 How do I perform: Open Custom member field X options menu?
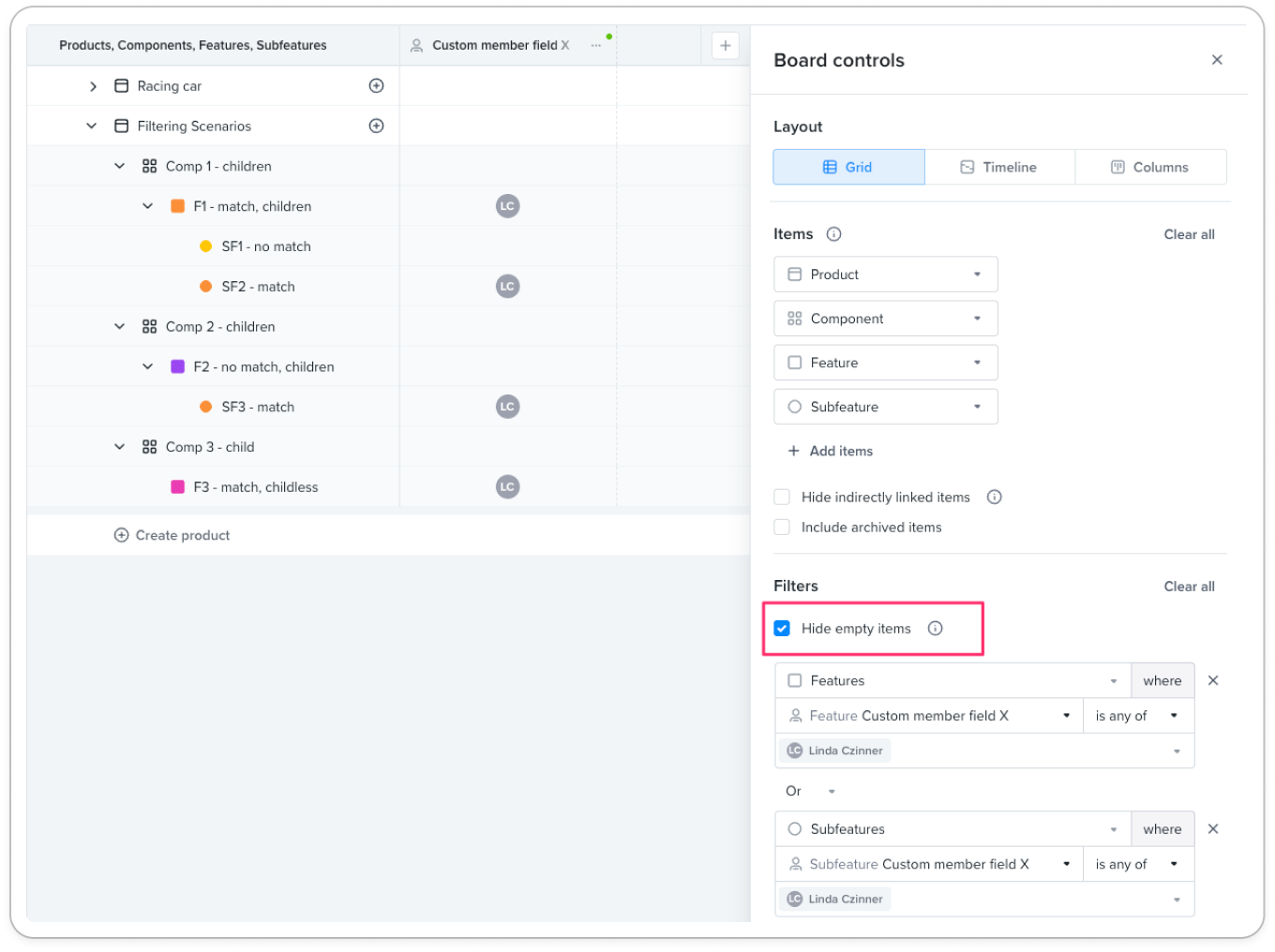(x=595, y=45)
